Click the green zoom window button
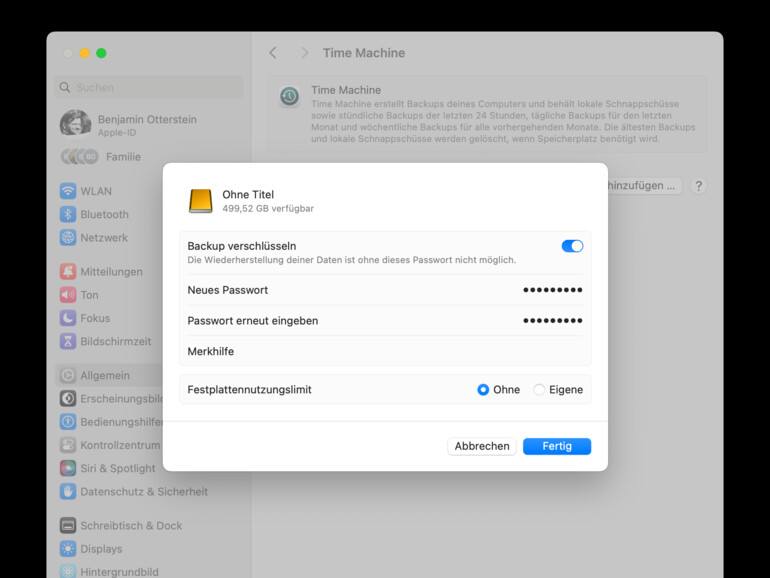 pyautogui.click(x=101, y=53)
